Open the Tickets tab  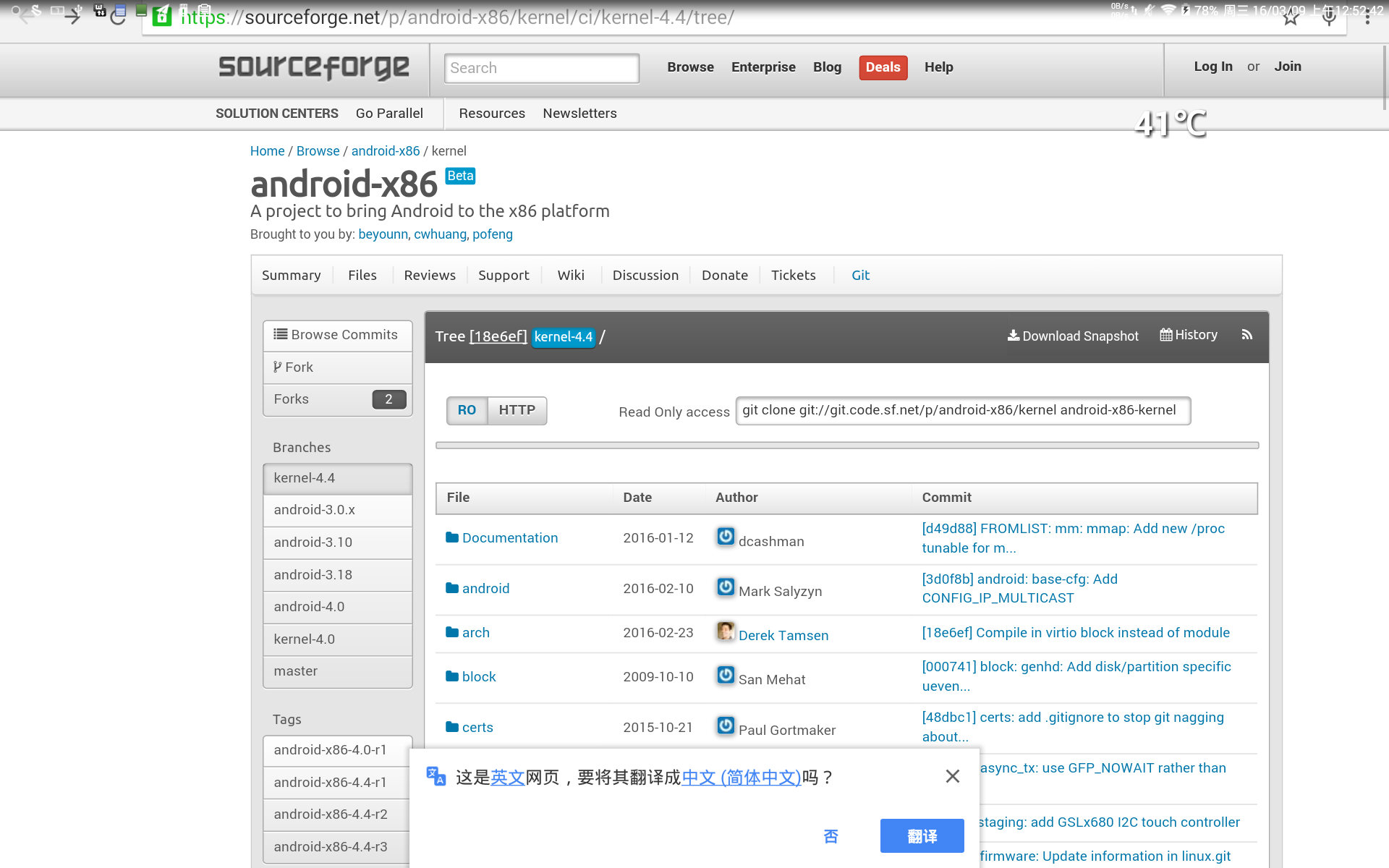point(794,275)
